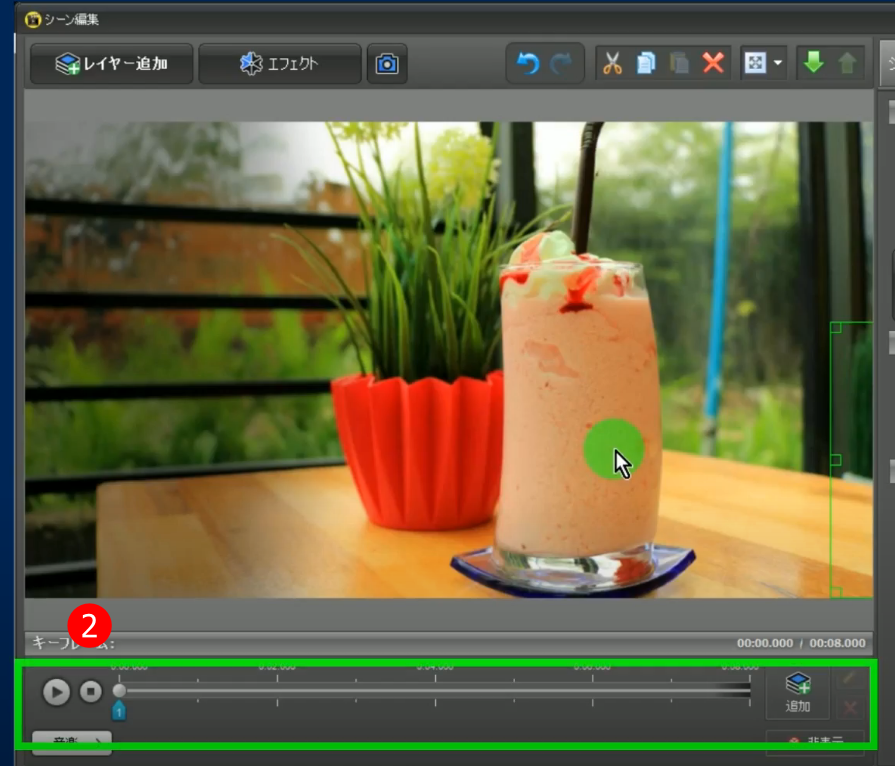Open the エフェクト (Effect) panel
The height and width of the screenshot is (766, 895).
point(280,64)
